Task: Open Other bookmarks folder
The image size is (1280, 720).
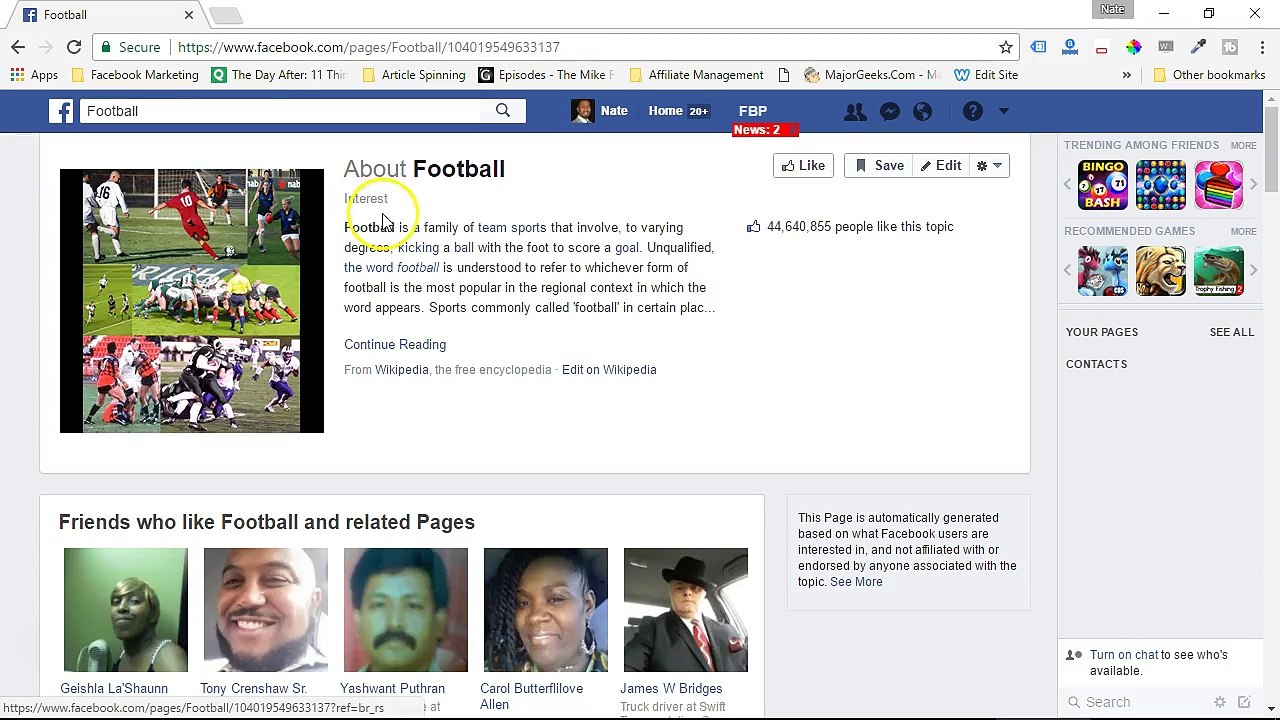Action: [x=1209, y=75]
